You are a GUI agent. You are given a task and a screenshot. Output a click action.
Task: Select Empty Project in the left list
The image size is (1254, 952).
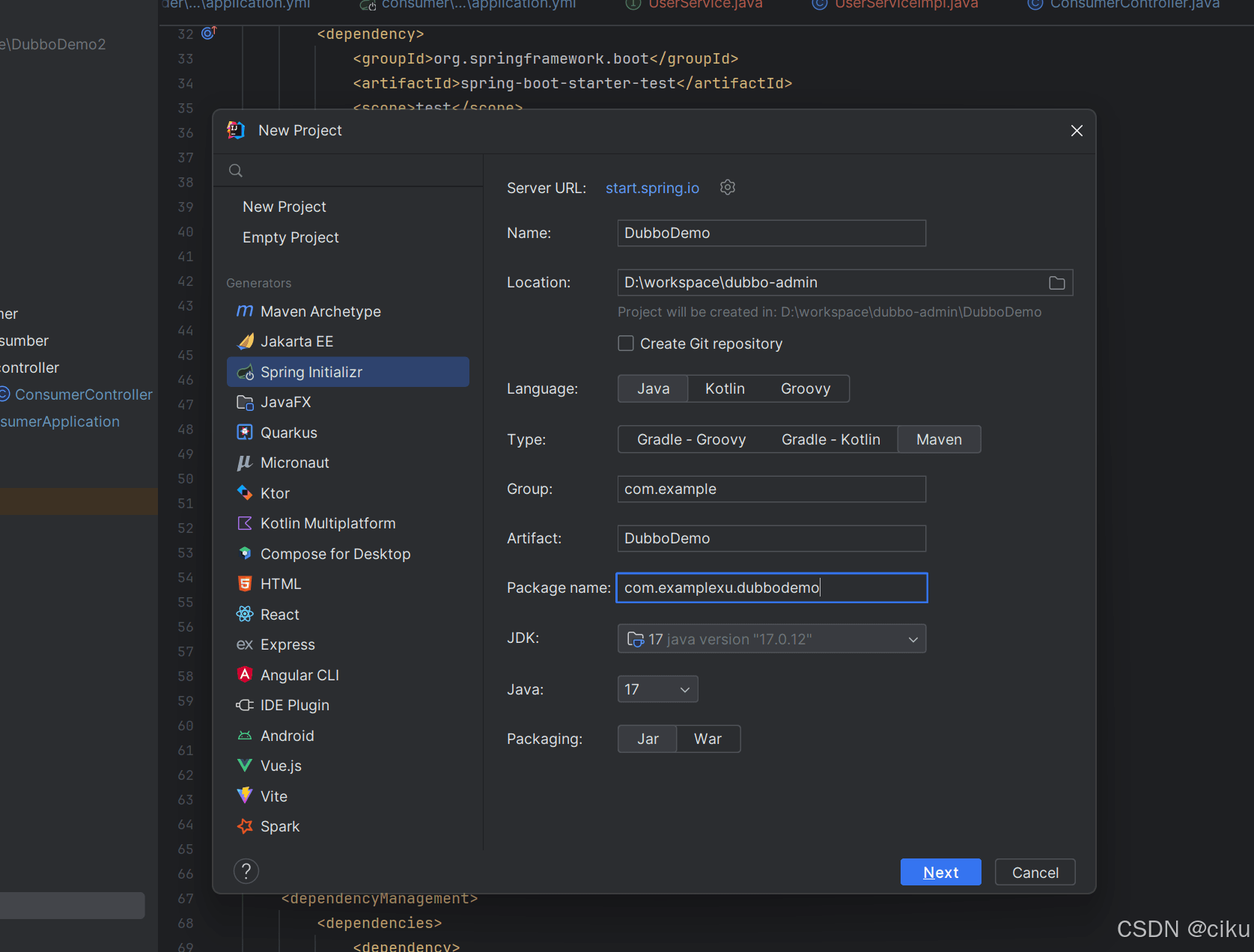click(x=290, y=237)
